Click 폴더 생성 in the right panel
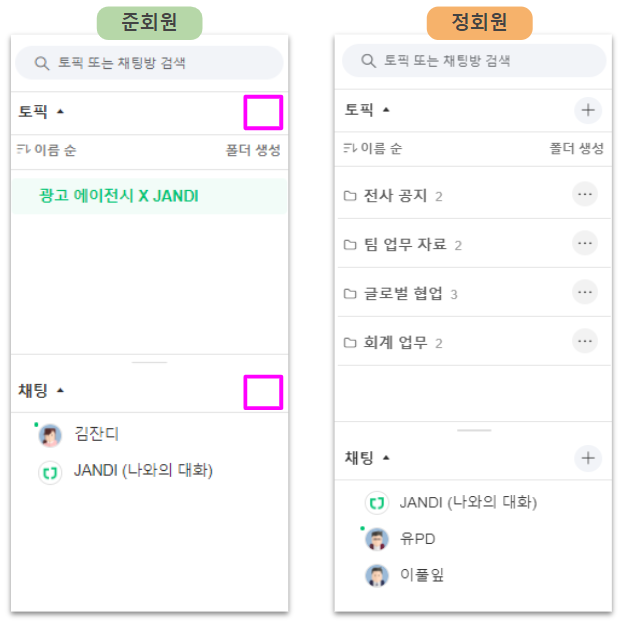The image size is (622, 623). tap(577, 149)
